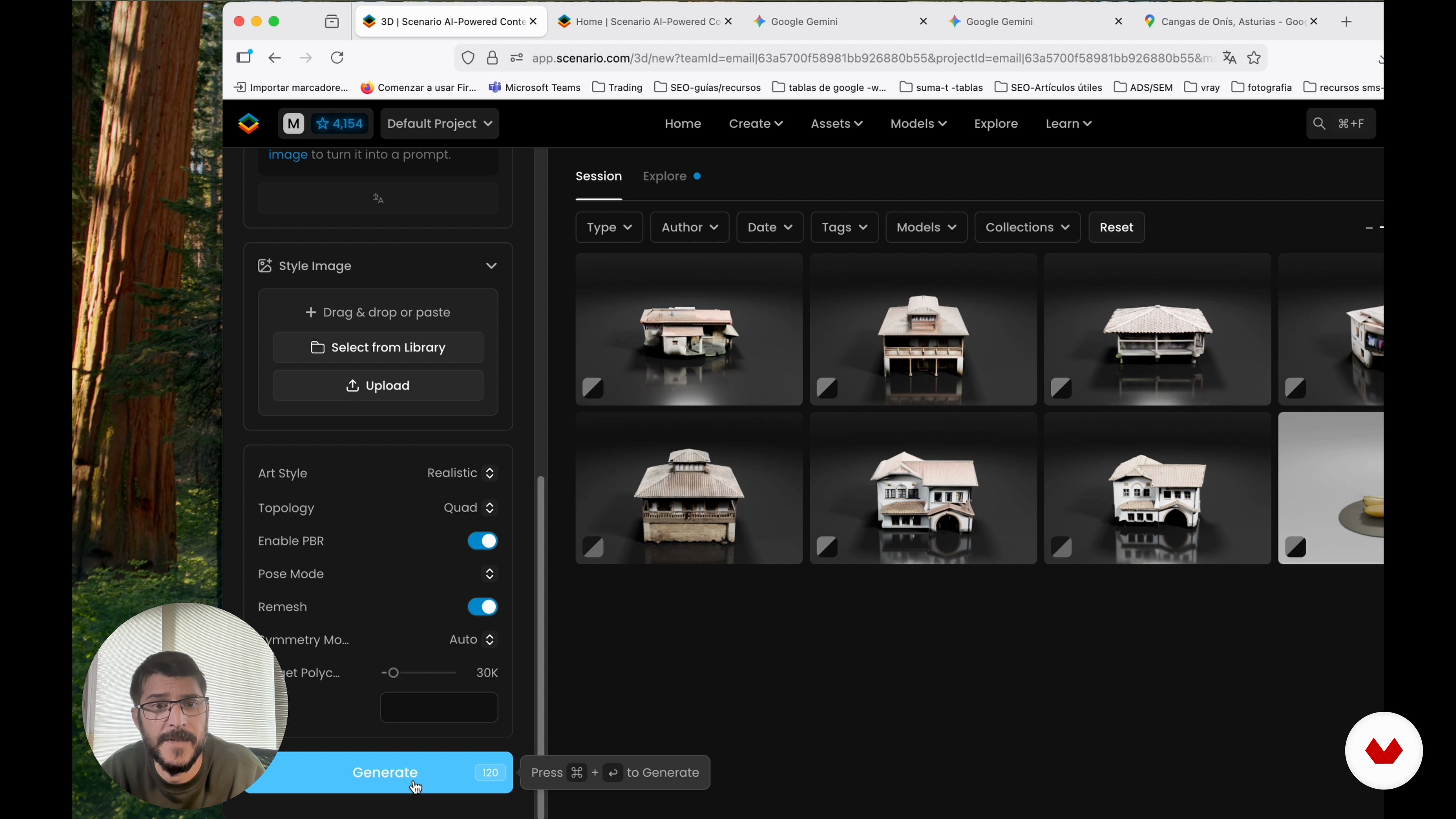Click the Style Image panel icon

(x=265, y=266)
